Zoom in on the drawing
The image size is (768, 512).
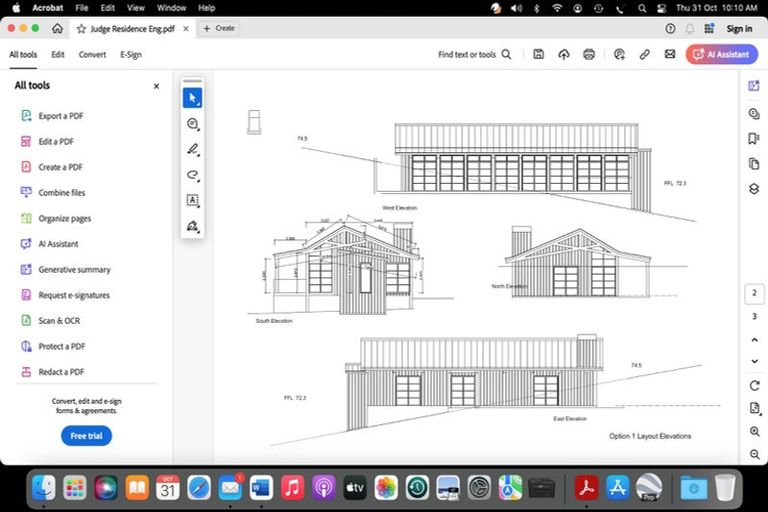pos(754,431)
